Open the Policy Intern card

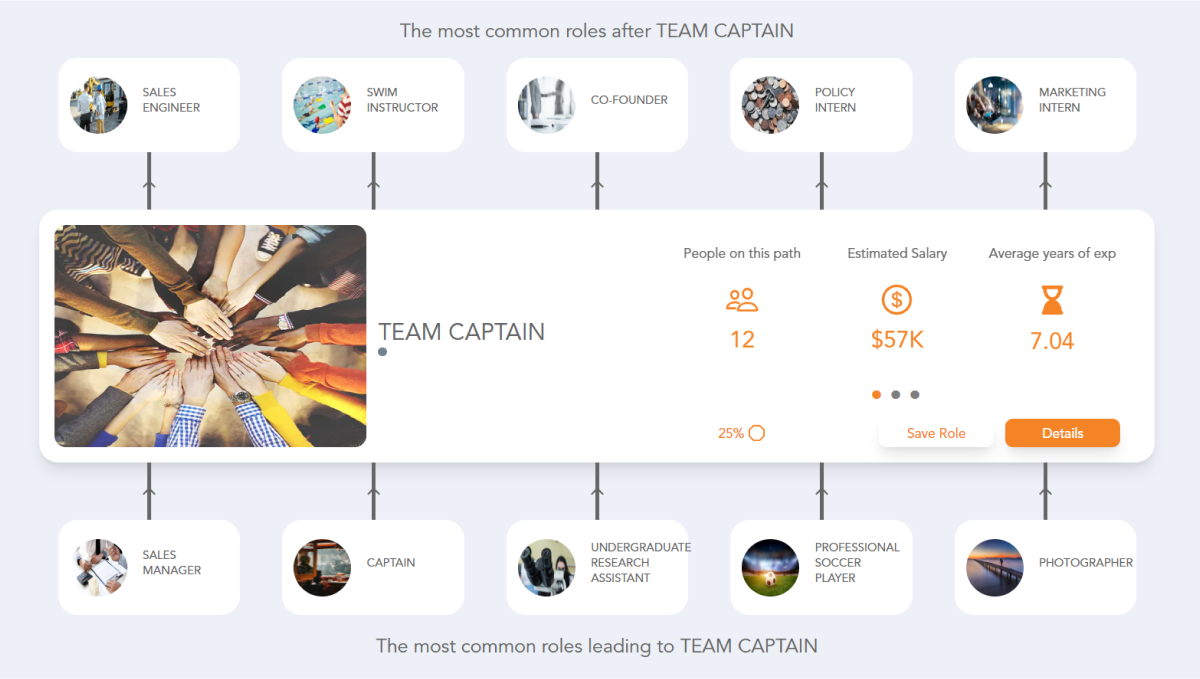820,104
